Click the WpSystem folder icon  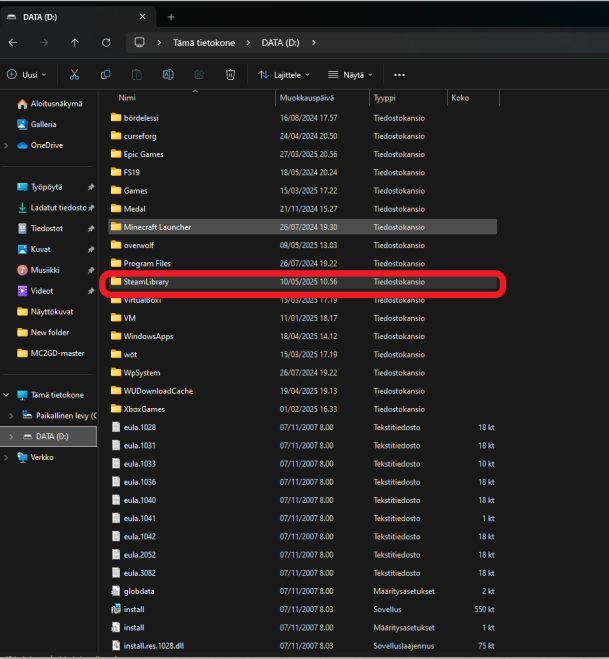click(116, 372)
